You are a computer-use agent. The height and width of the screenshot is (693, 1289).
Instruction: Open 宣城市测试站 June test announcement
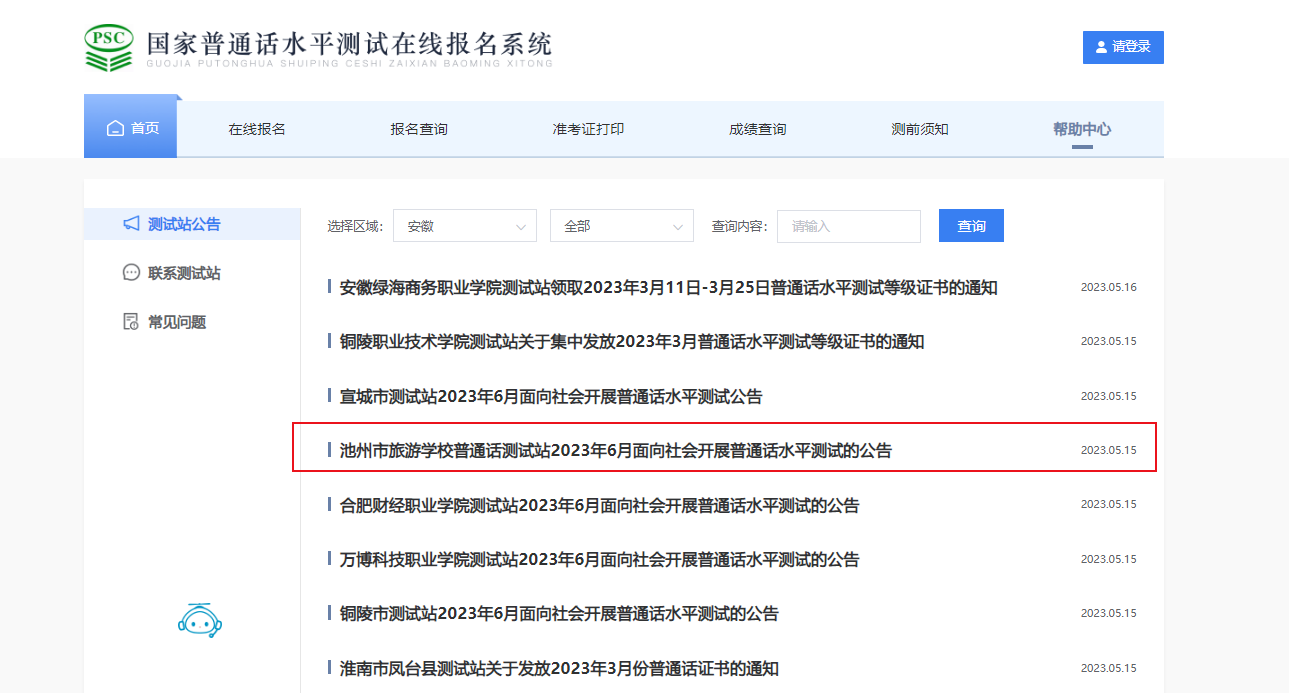tap(550, 397)
